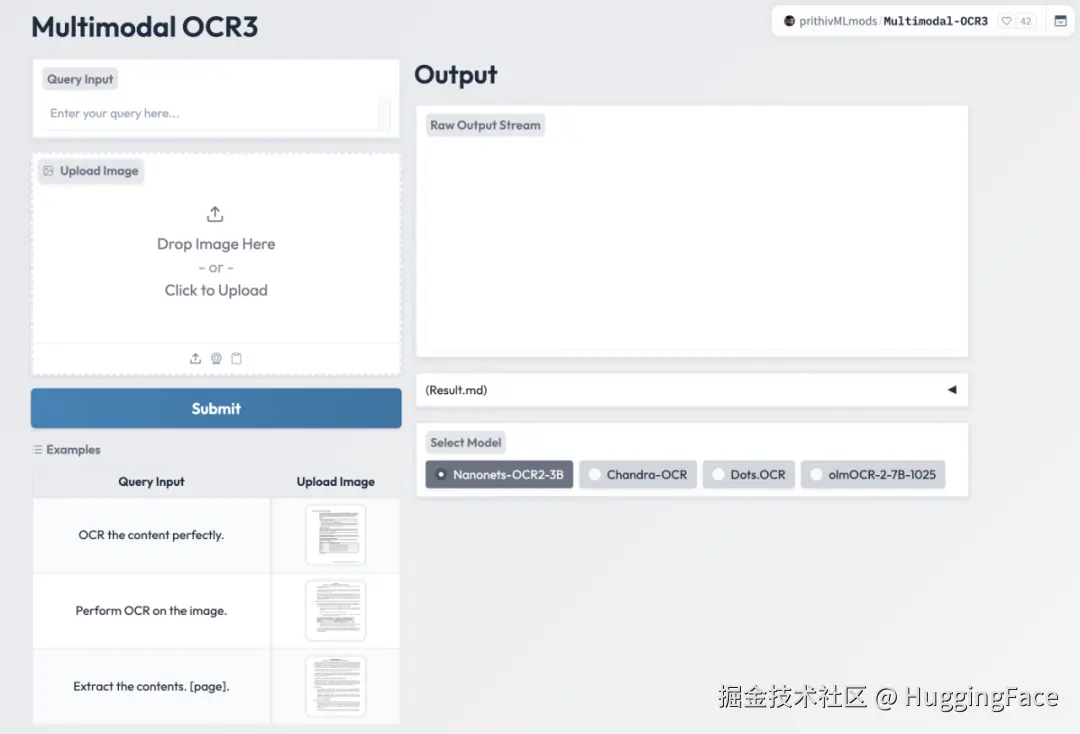Open the Multimodal-OCR3 Space link
The height and width of the screenshot is (734, 1080).
click(935, 21)
